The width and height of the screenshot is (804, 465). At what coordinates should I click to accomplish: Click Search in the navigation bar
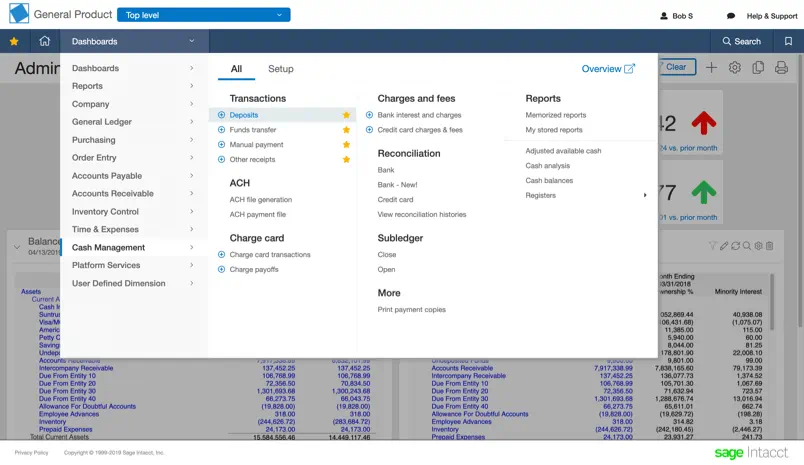(x=741, y=41)
